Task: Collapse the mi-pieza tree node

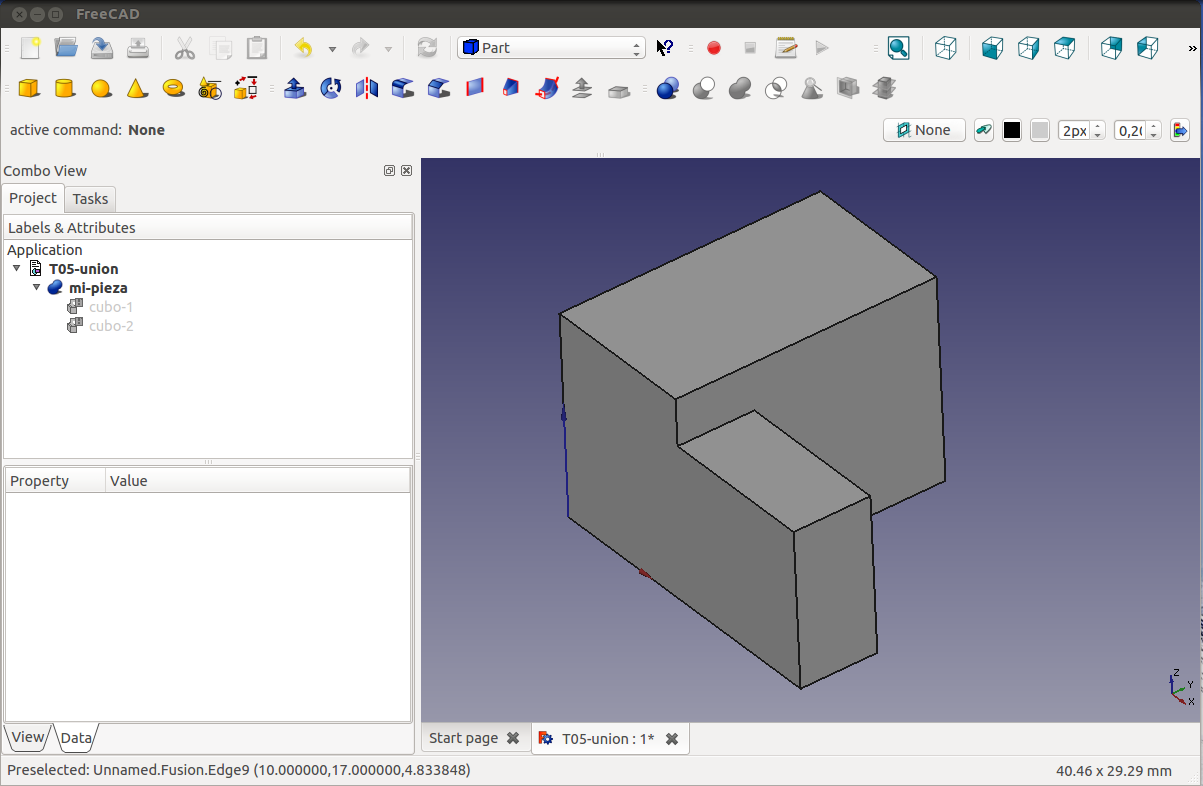Action: click(x=37, y=288)
